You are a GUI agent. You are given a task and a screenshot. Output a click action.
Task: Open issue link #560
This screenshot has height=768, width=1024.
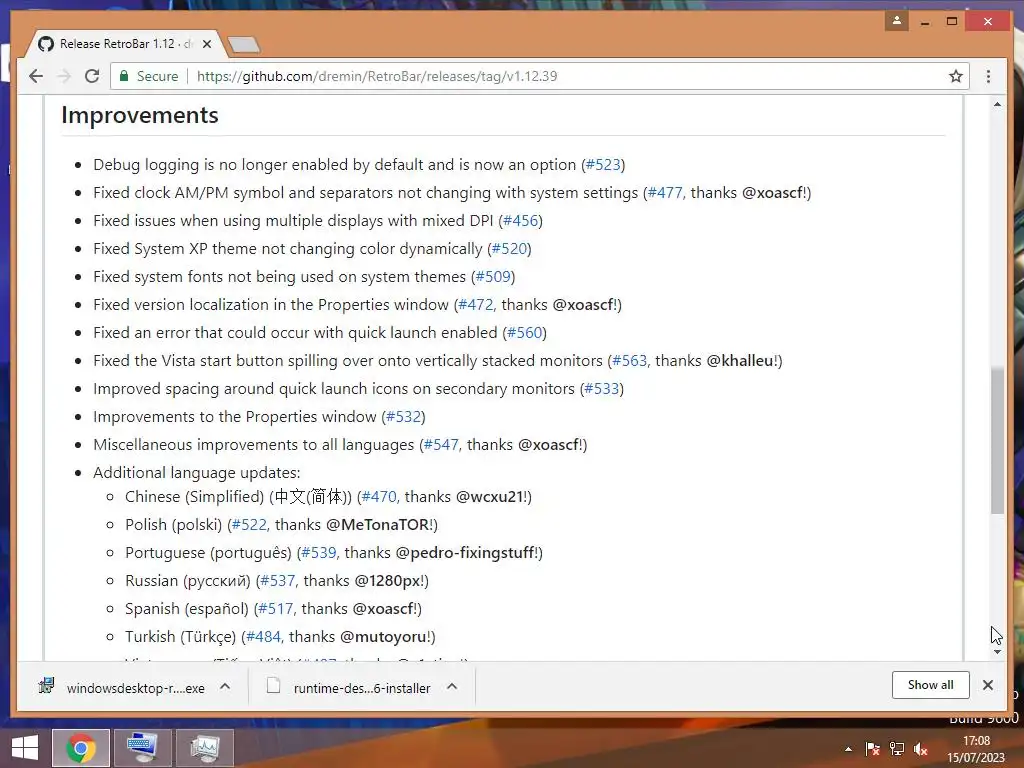pos(524,333)
